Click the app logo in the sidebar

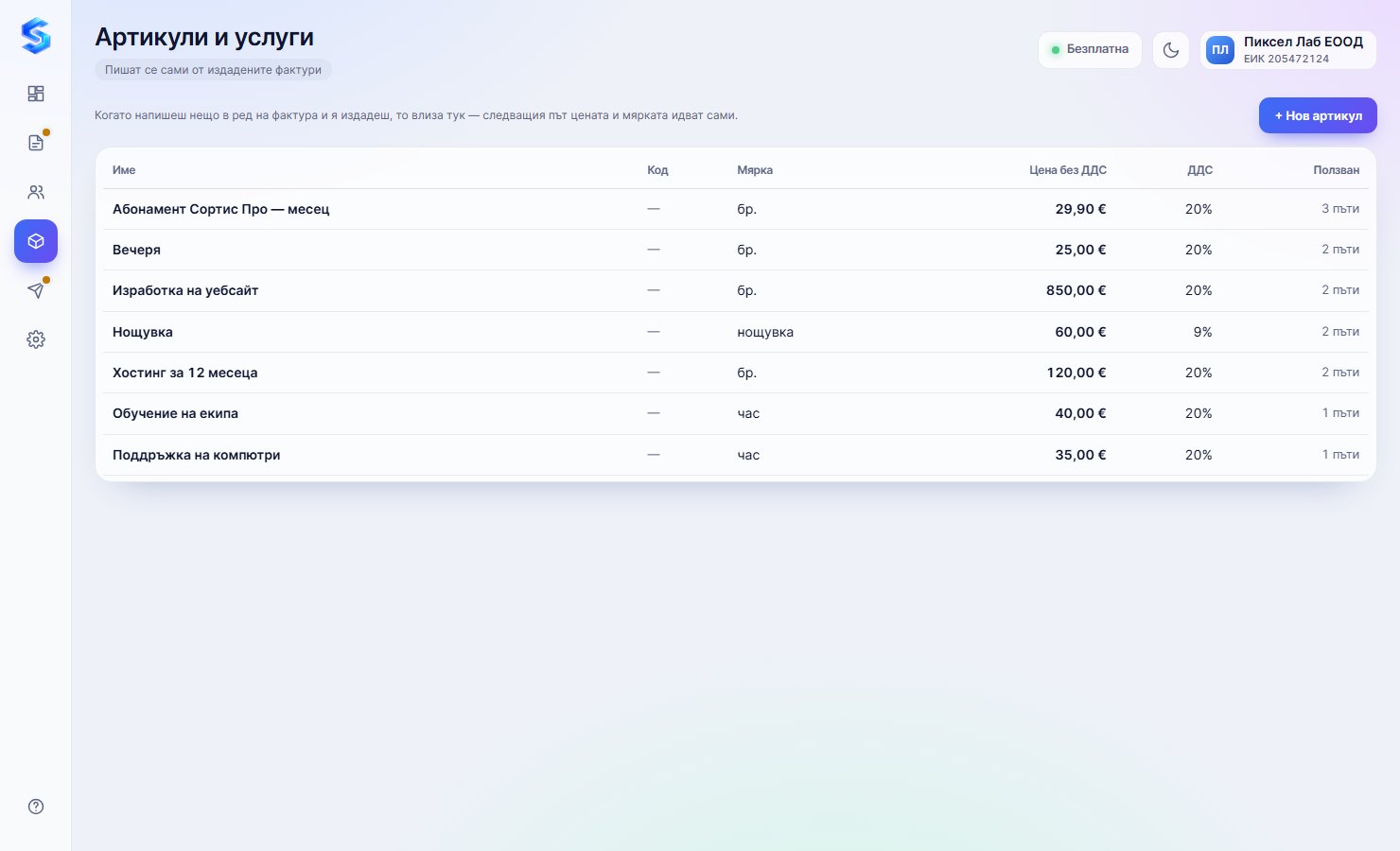36,37
